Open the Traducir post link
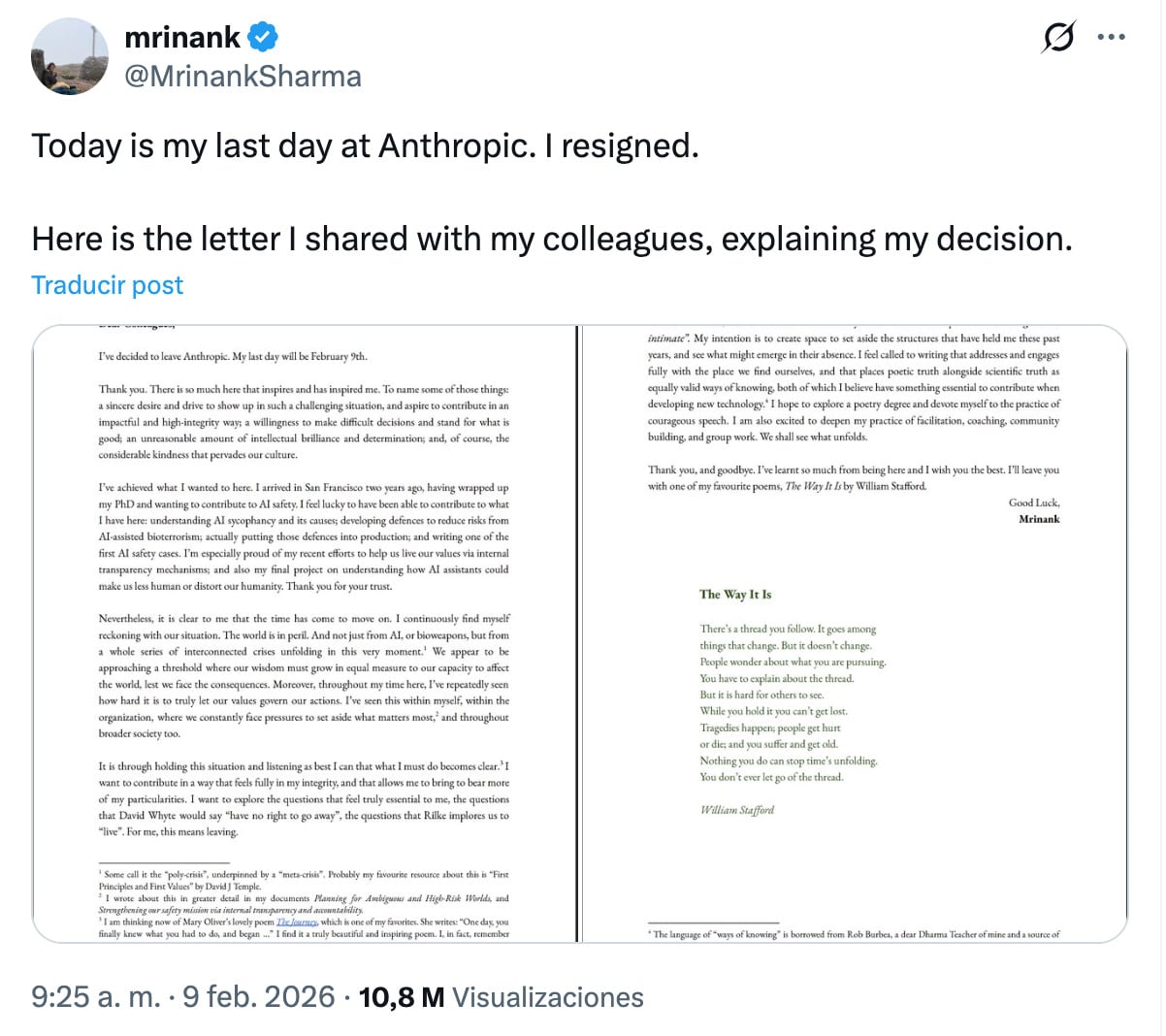1166x1036 pixels. [x=107, y=284]
